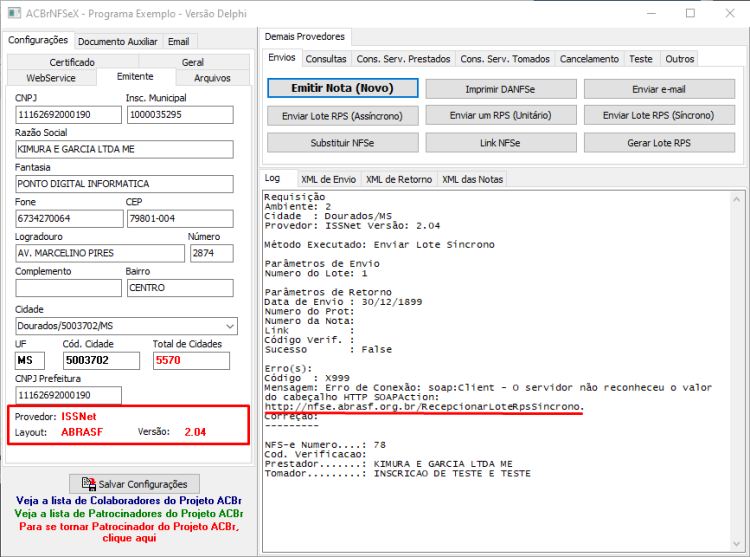Image resolution: width=750 pixels, height=557 pixels.
Task: Click the 'NFS-e Numero....: 78' log line
Action: [x=325, y=445]
